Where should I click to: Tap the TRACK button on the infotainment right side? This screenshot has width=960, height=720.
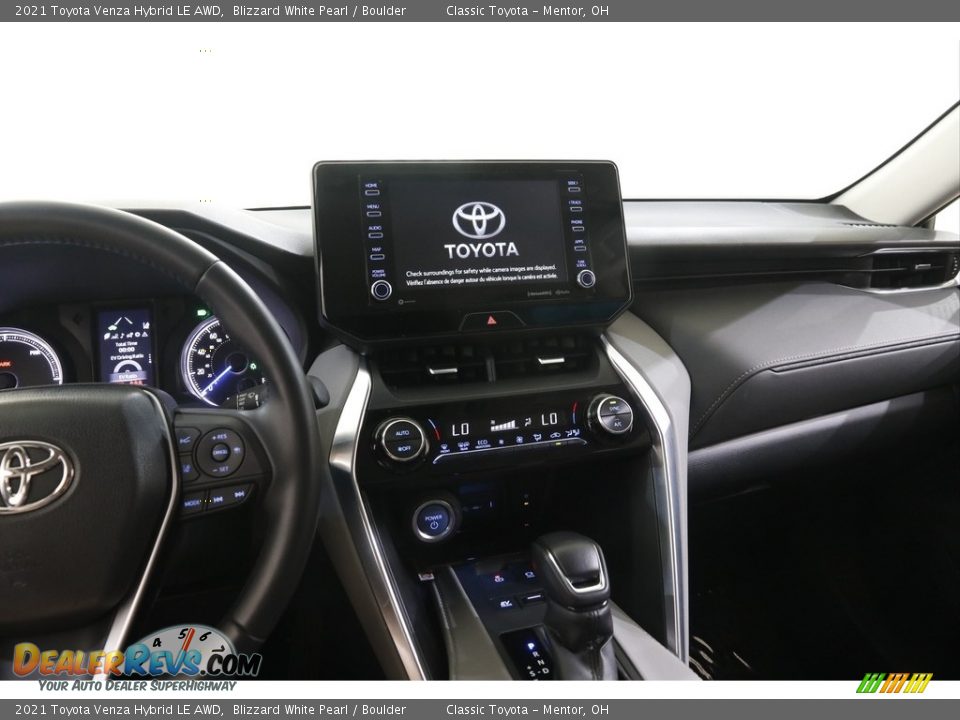tap(575, 206)
